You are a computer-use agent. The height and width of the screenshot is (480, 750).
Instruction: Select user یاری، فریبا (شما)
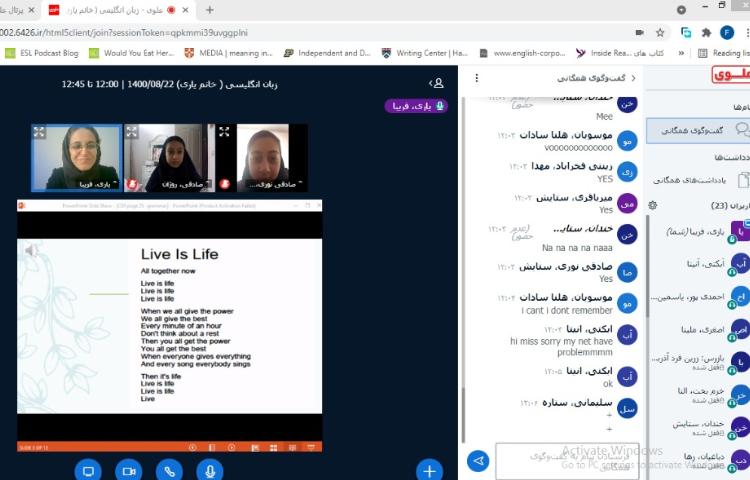point(701,232)
